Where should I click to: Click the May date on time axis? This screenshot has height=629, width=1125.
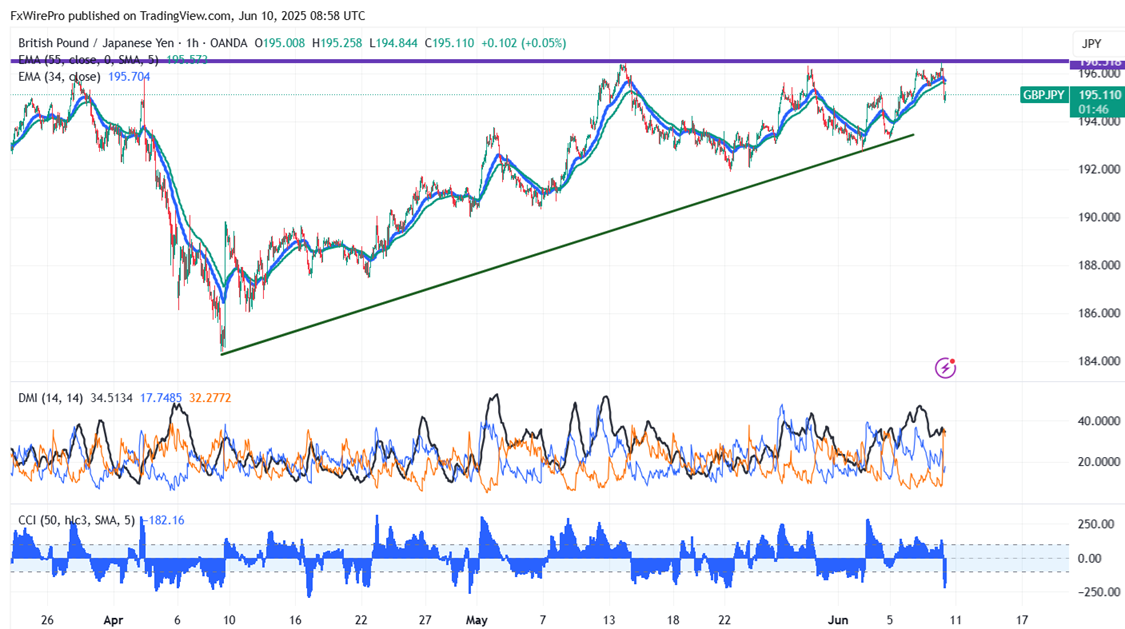point(476,620)
